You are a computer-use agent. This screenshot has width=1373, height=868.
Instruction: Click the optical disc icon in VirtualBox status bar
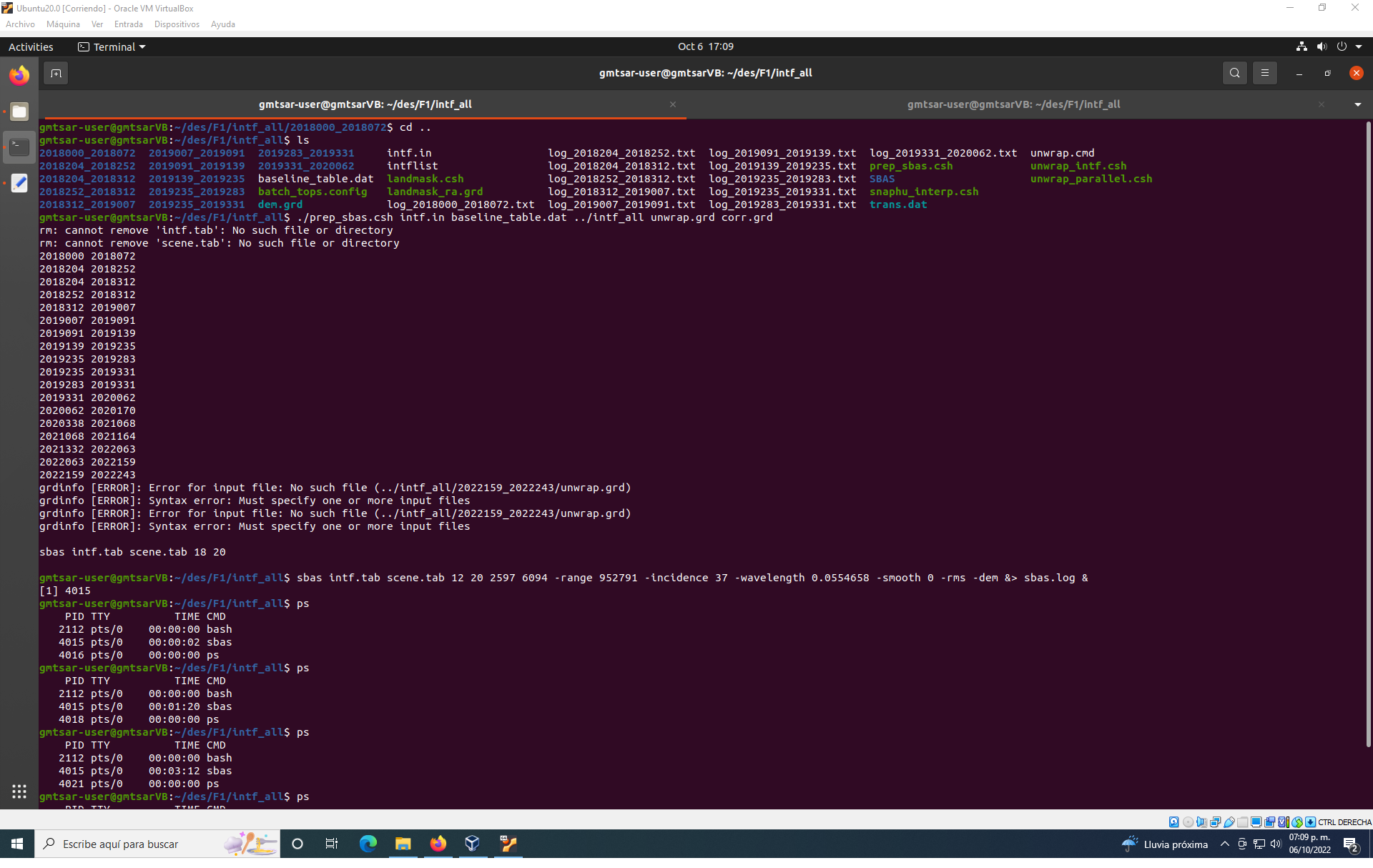click(x=1189, y=822)
